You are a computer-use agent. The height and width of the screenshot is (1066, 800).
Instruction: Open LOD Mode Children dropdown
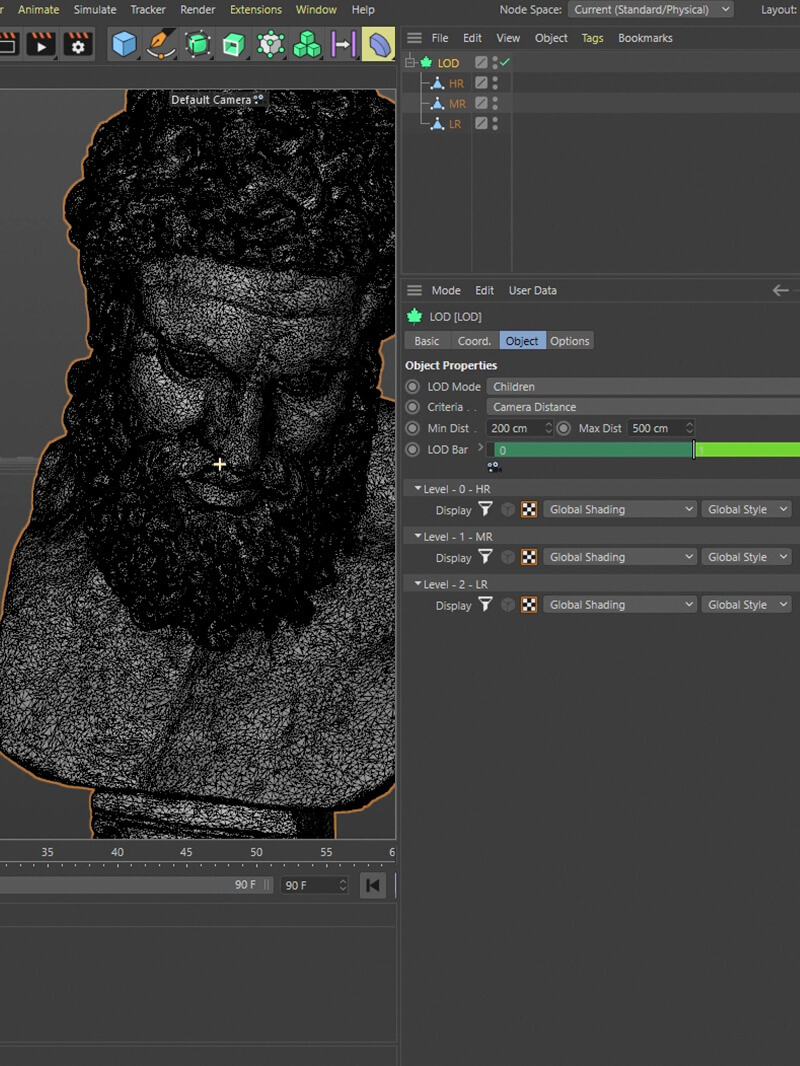643,386
